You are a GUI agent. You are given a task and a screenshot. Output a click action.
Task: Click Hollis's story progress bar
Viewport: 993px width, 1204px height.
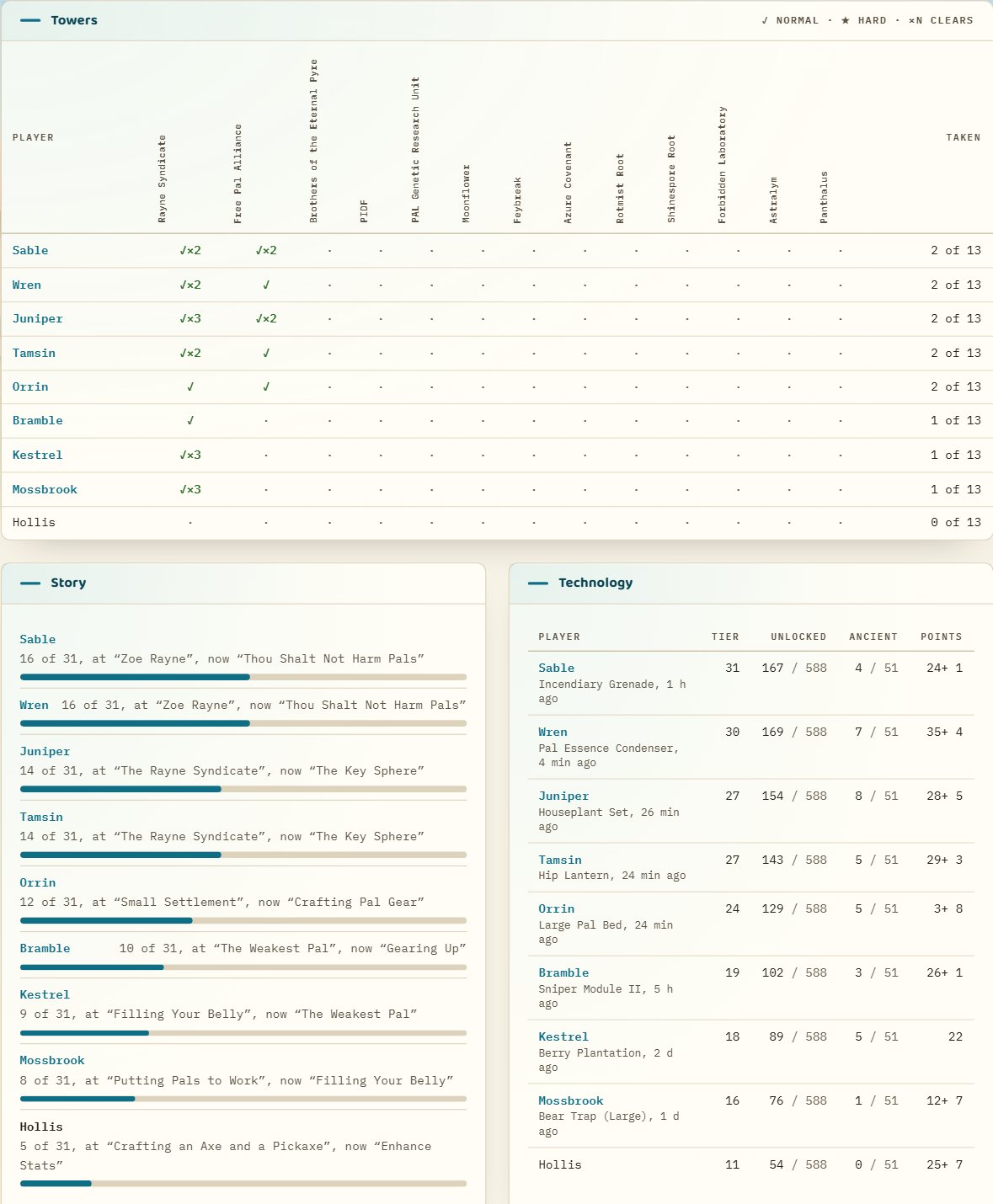pyautogui.click(x=243, y=1184)
